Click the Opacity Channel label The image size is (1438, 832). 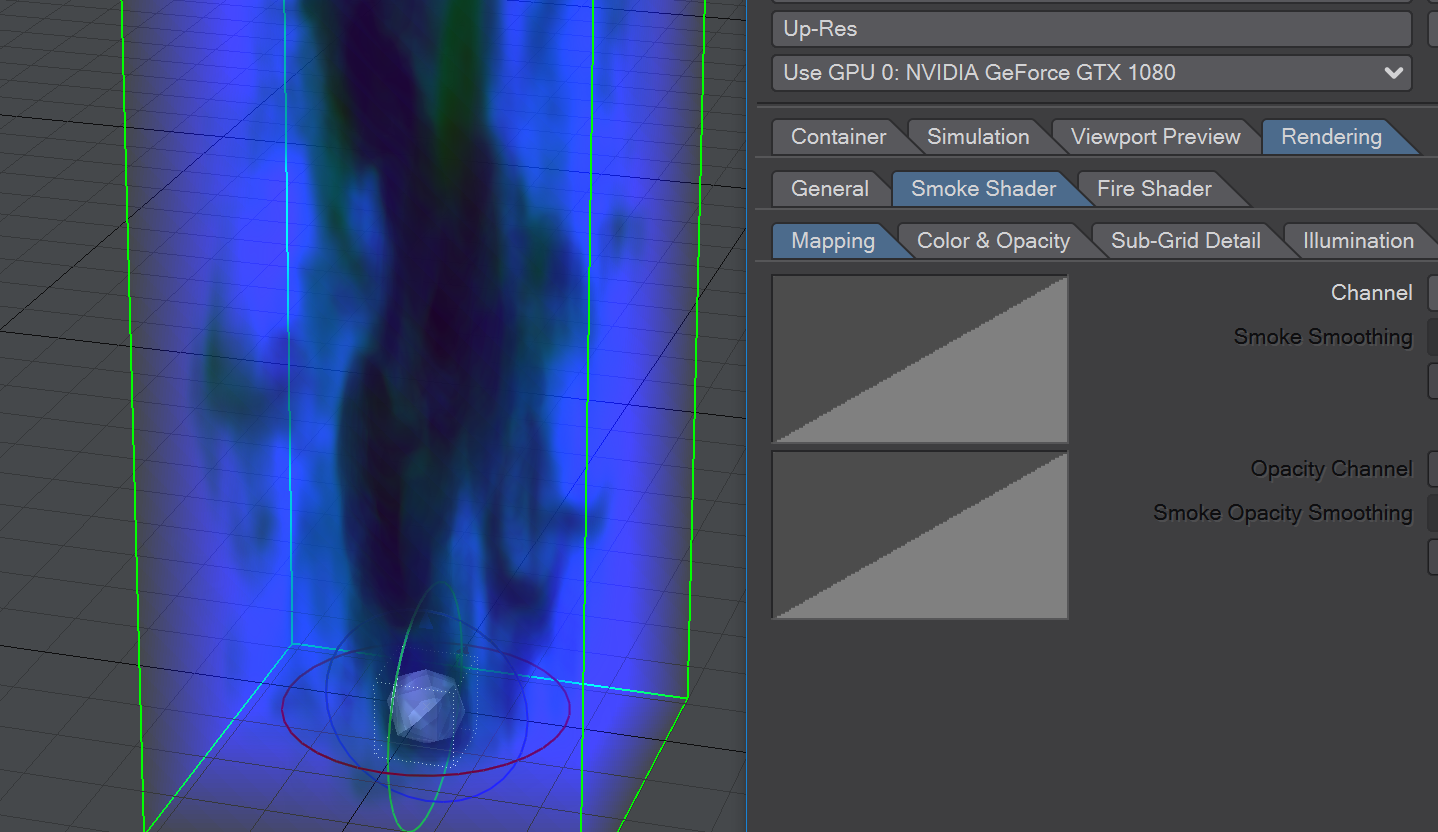pyautogui.click(x=1331, y=469)
